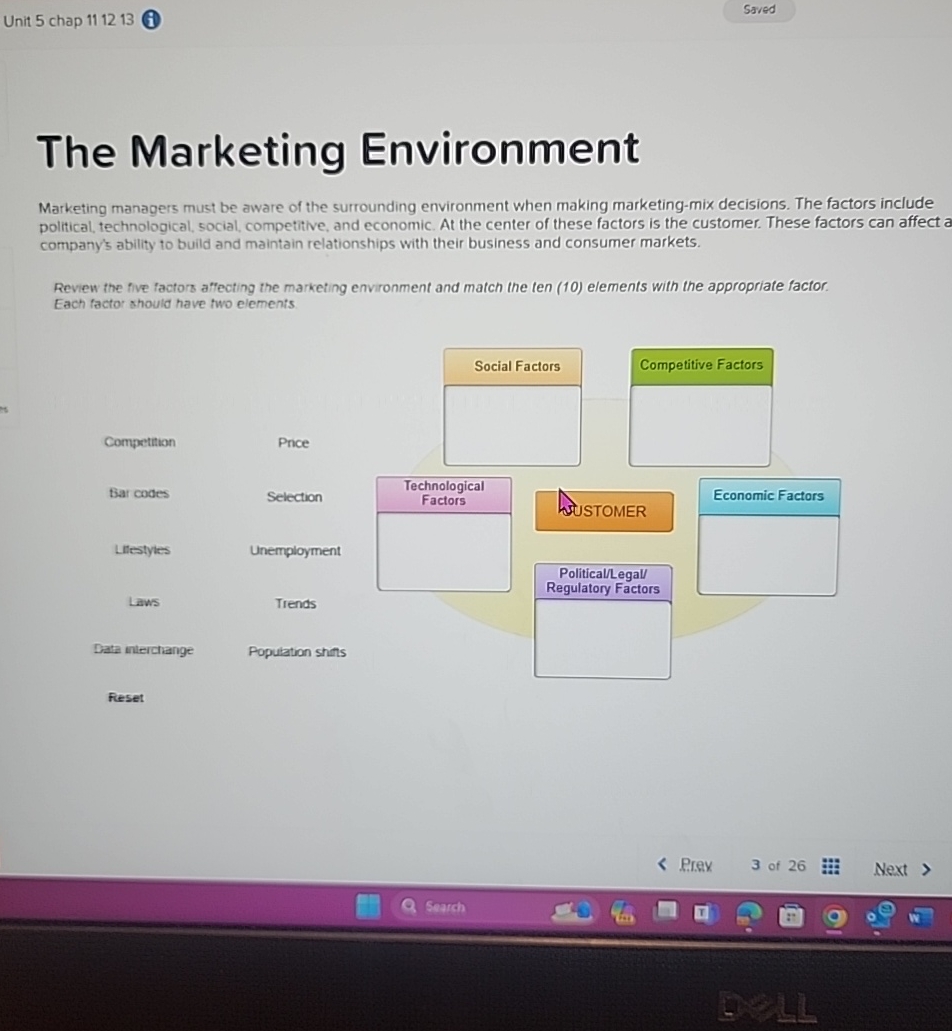Screen dimensions: 952x1031
Task: Select the "Competition" draggable element
Action: (139, 442)
